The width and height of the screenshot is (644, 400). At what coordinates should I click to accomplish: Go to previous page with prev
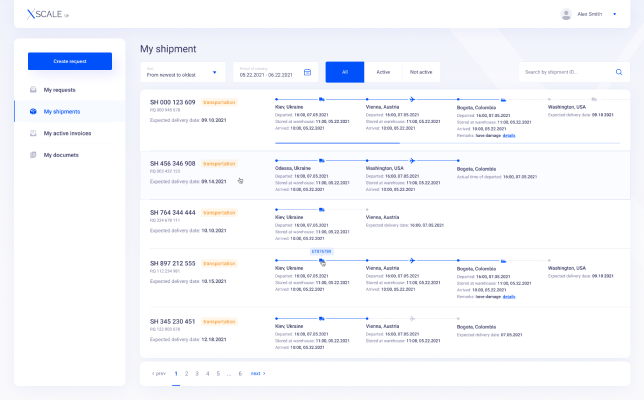coord(159,374)
